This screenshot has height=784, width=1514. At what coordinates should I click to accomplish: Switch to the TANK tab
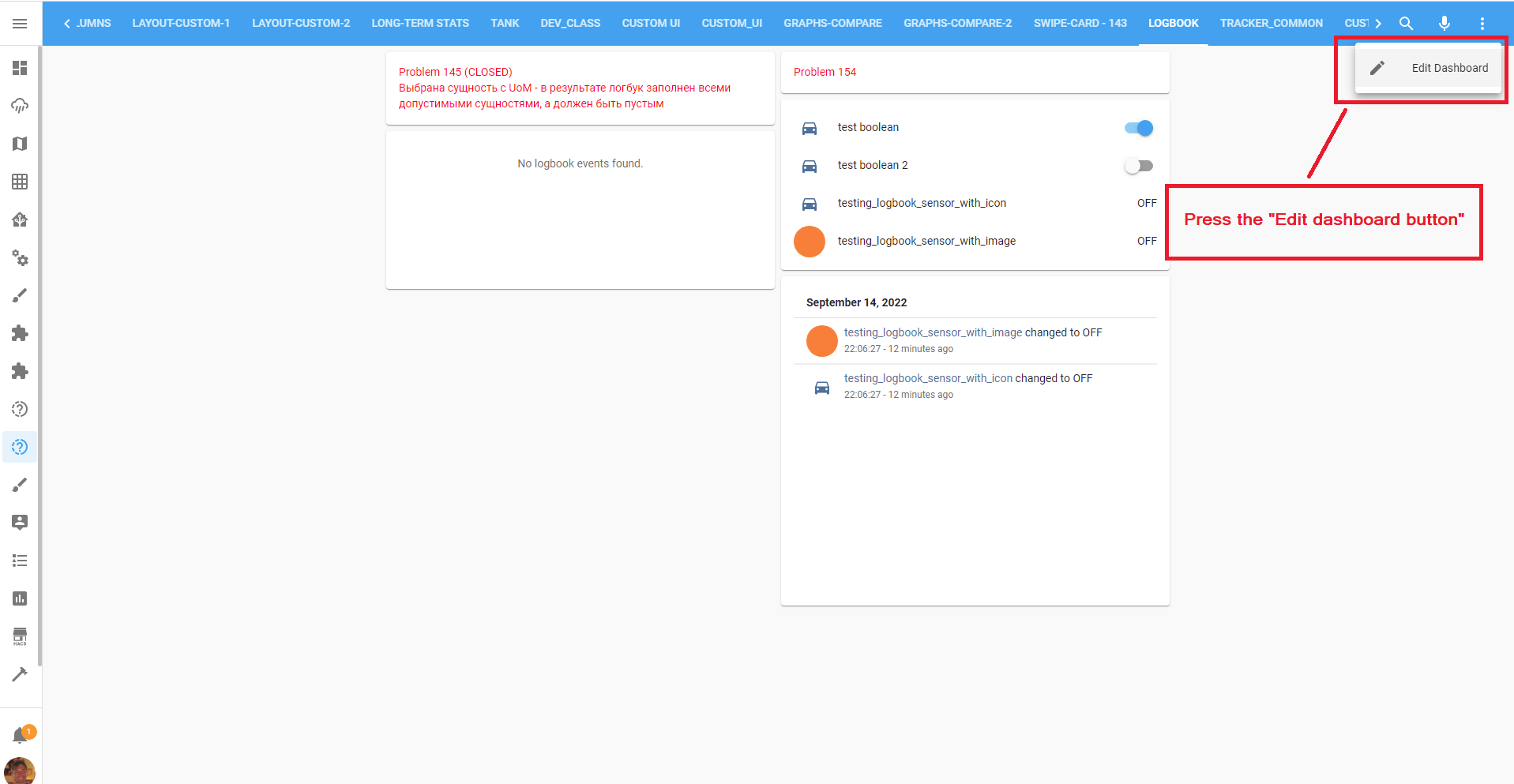pyautogui.click(x=505, y=23)
